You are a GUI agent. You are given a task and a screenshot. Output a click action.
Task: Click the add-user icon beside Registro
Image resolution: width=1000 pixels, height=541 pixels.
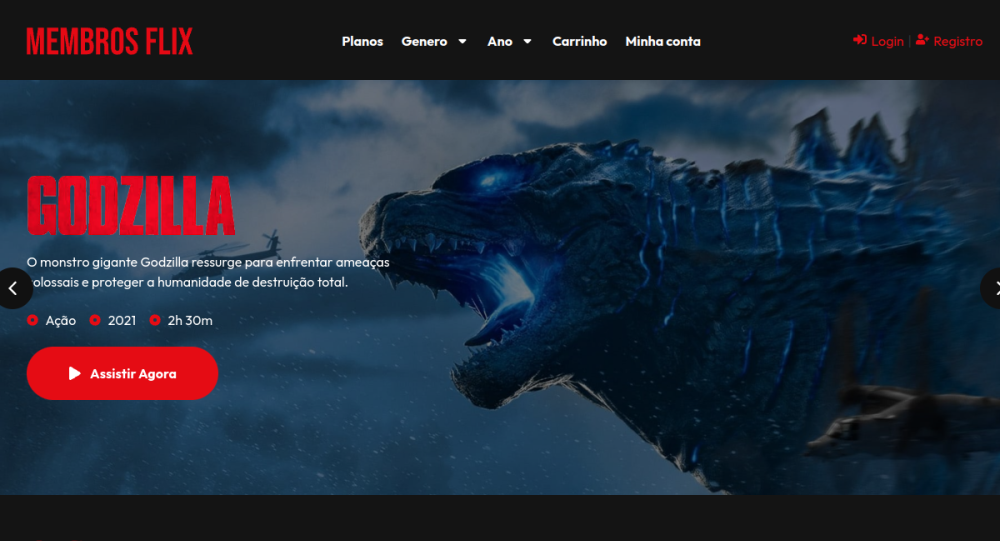coord(922,40)
